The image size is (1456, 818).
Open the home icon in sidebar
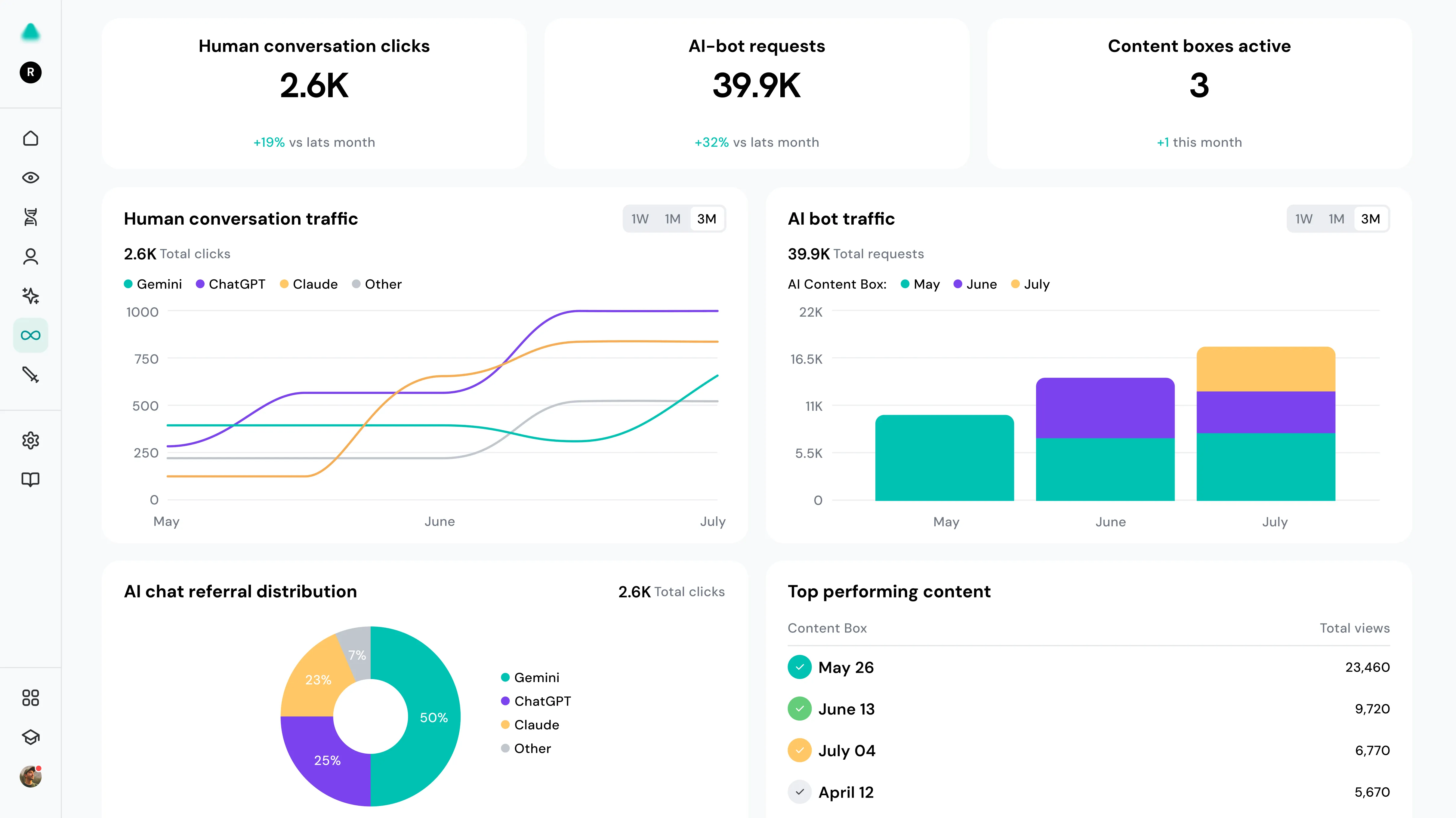click(x=30, y=138)
